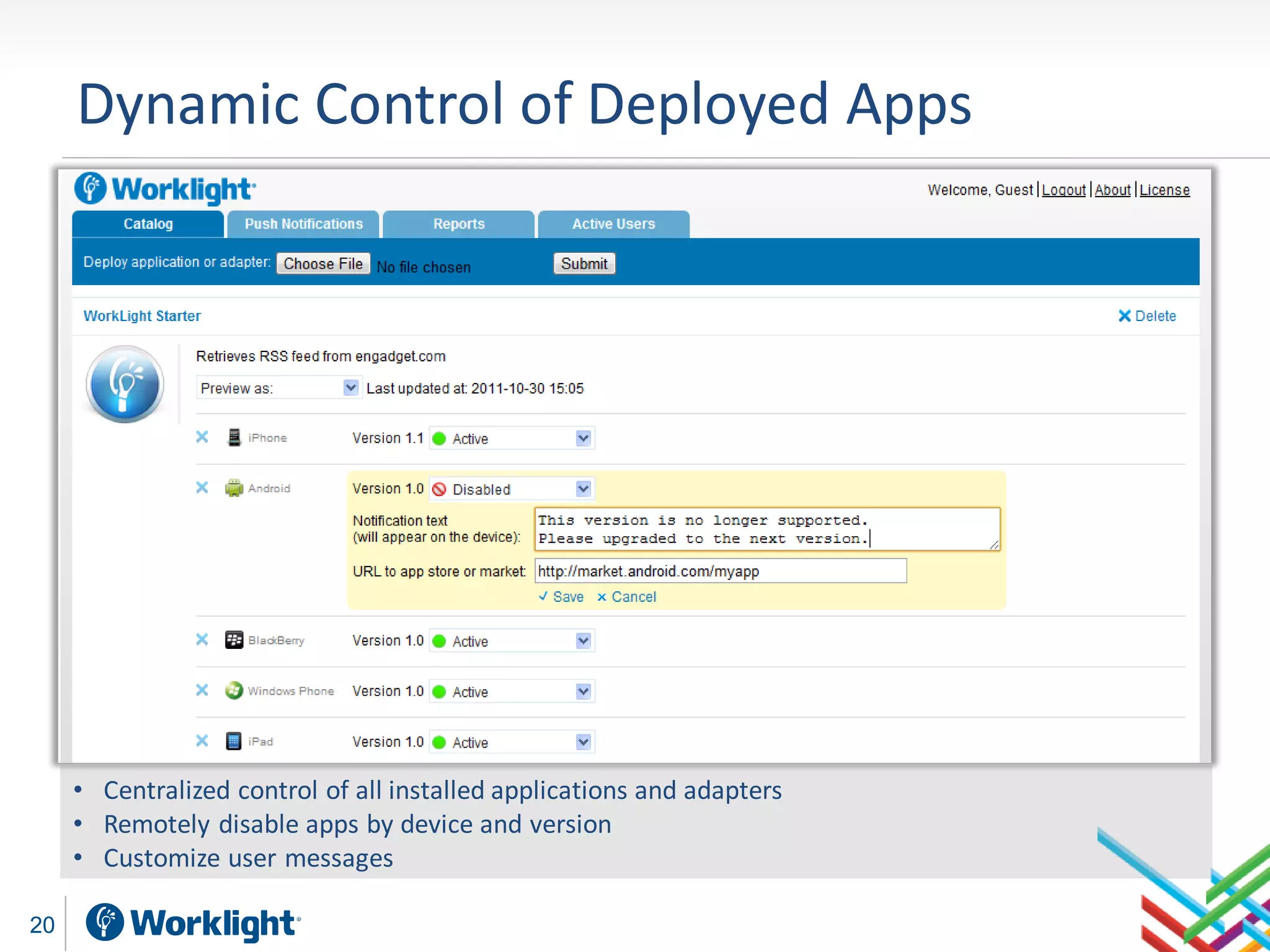This screenshot has width=1270, height=952.
Task: Open the Reports tab
Action: (459, 224)
